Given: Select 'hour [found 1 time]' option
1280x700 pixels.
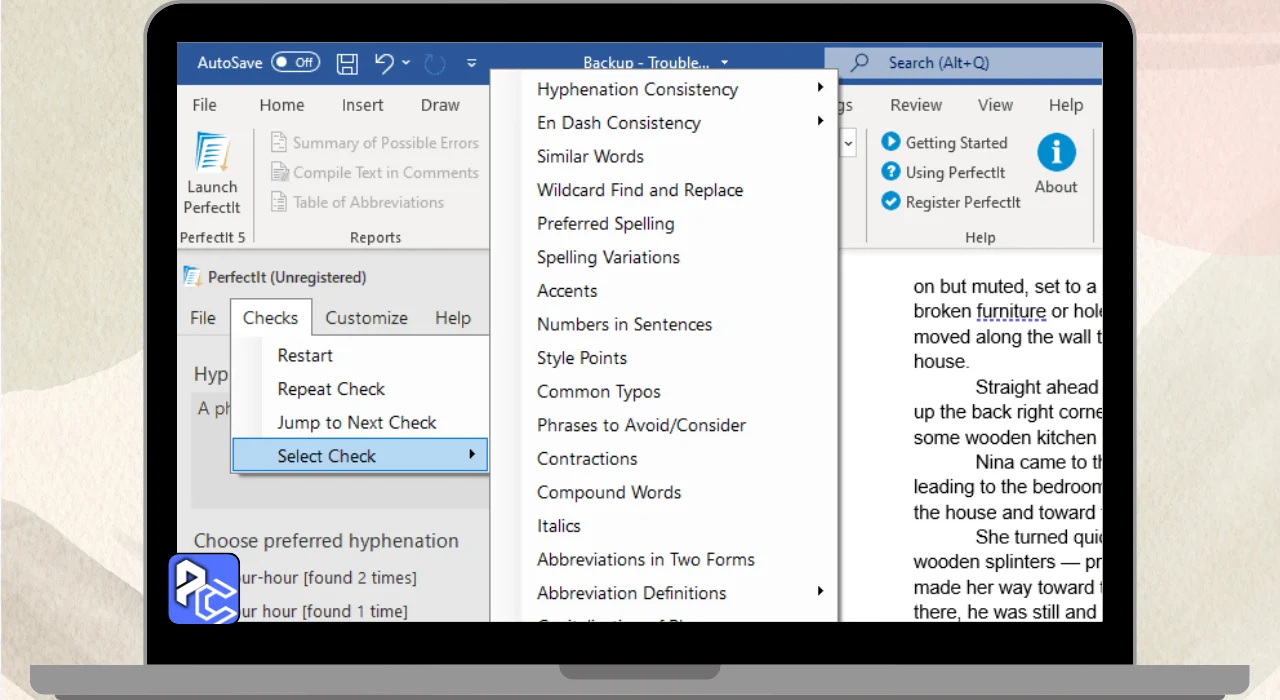Looking at the screenshot, I should click(x=324, y=611).
